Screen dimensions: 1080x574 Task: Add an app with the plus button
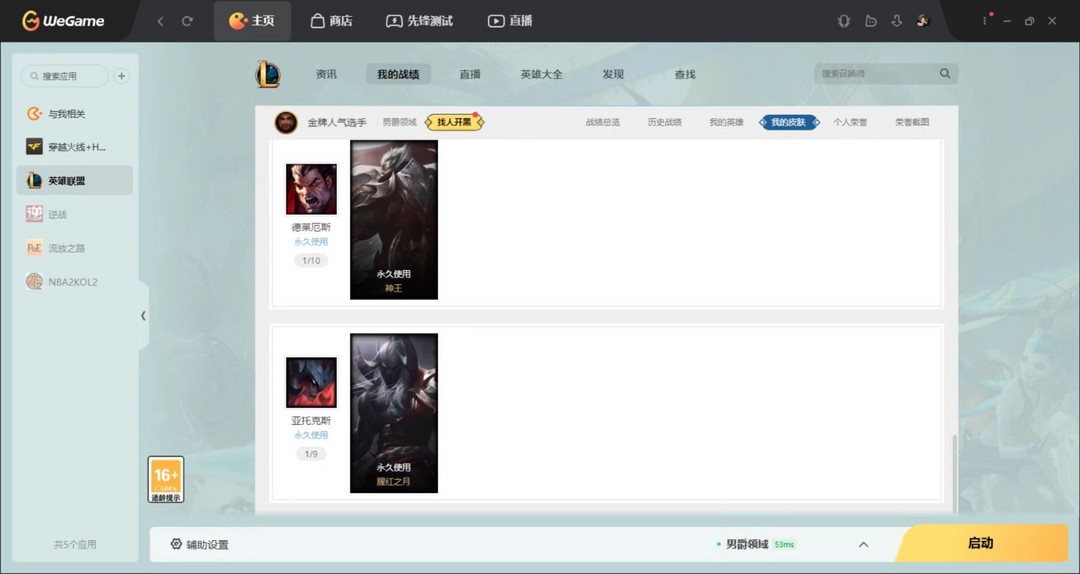pyautogui.click(x=121, y=76)
